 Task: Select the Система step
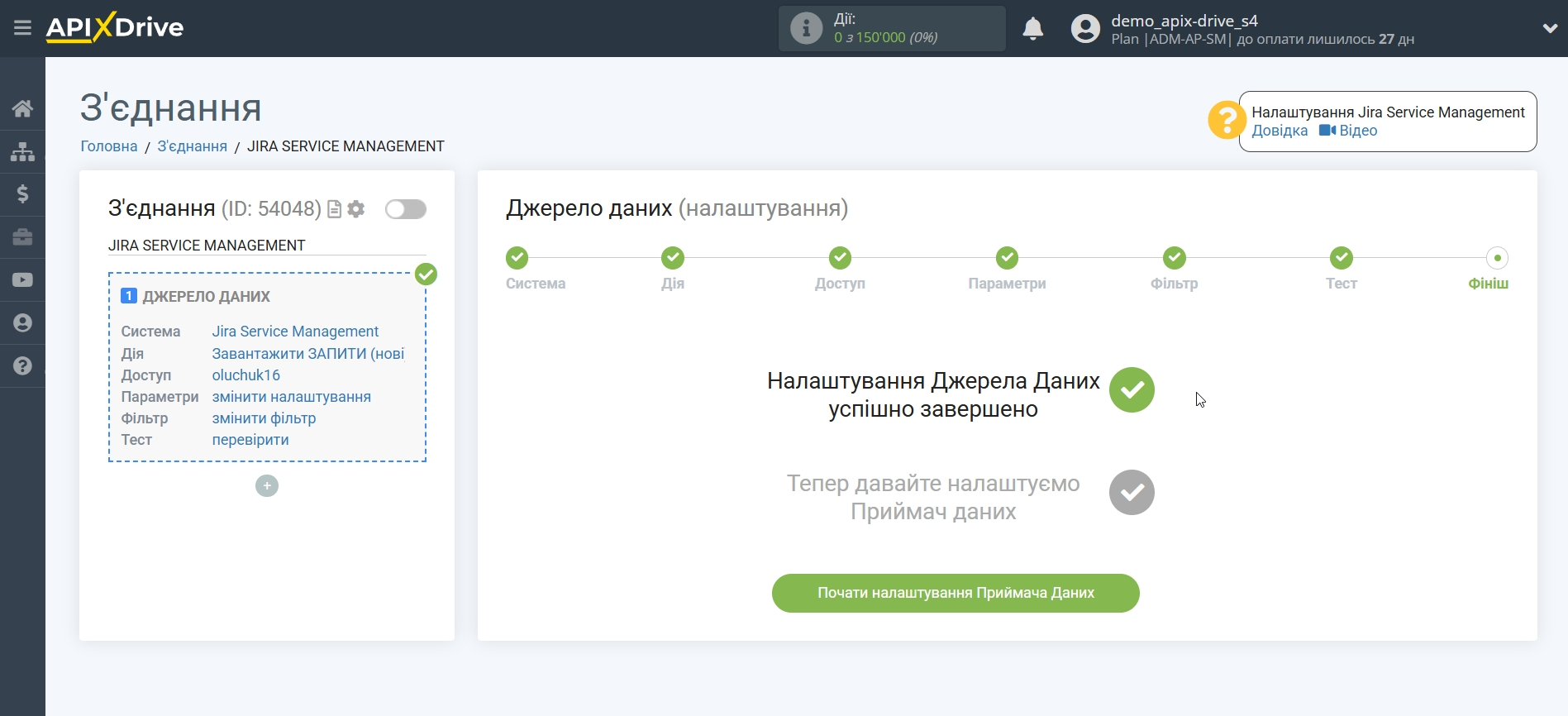pyautogui.click(x=517, y=258)
